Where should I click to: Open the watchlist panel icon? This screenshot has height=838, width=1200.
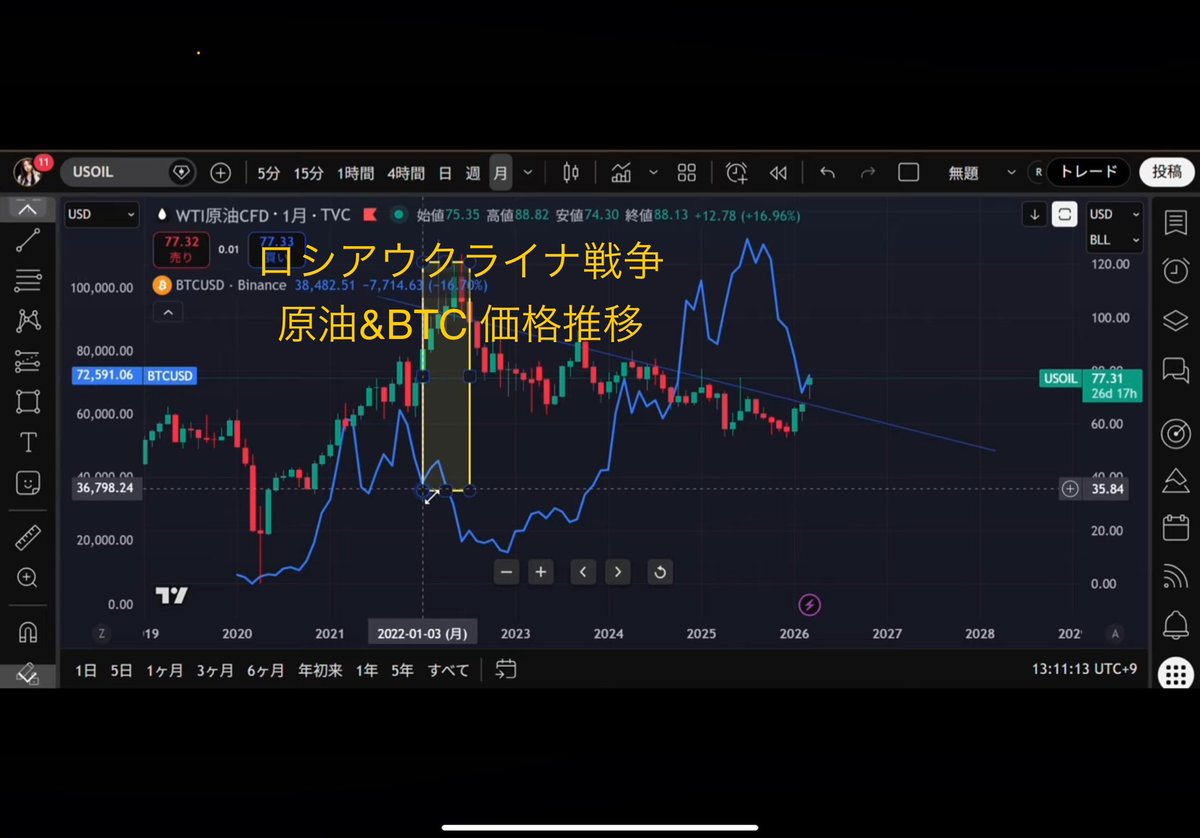click(1174, 222)
